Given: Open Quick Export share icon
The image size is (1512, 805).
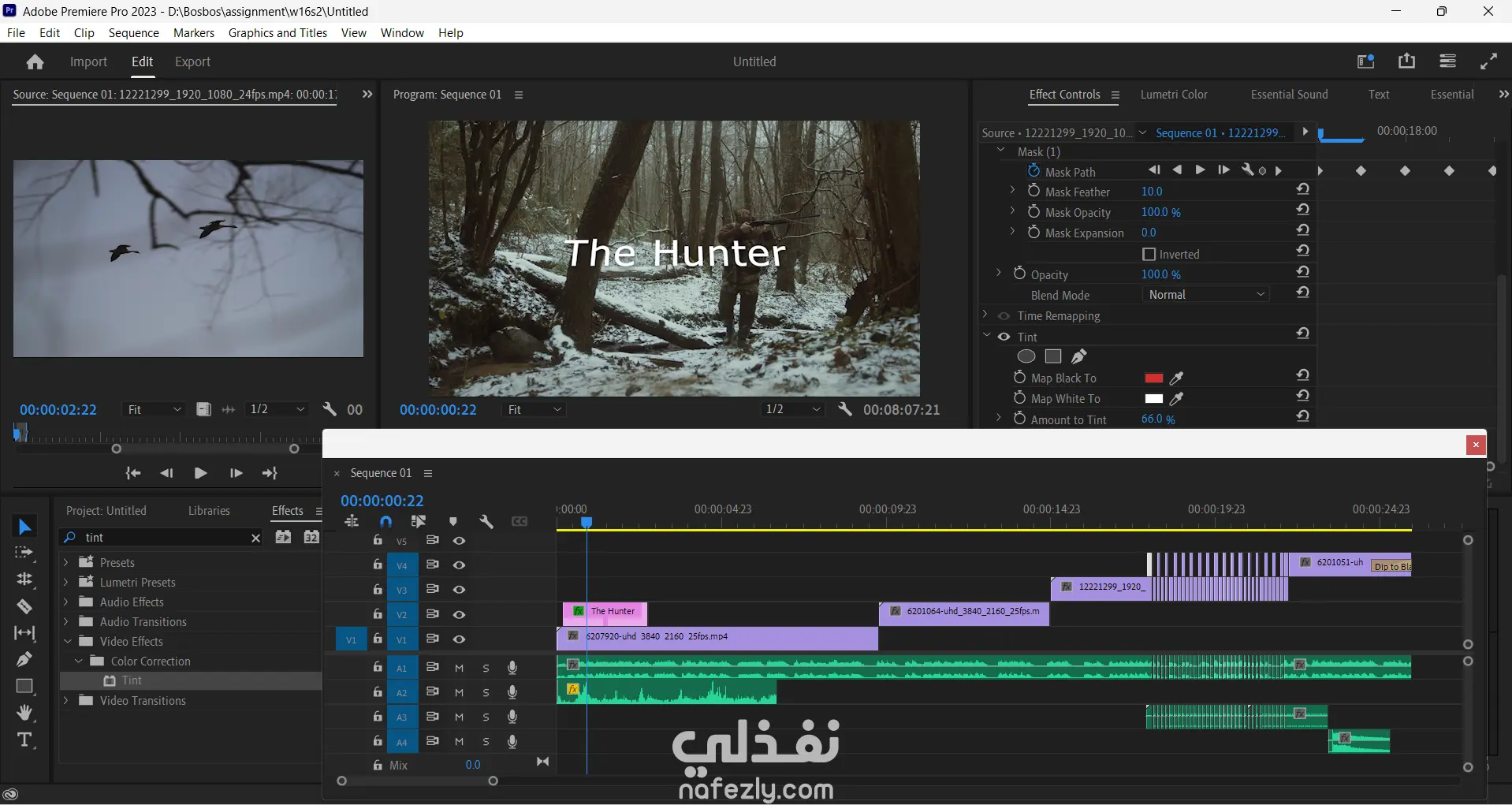Looking at the screenshot, I should [1407, 61].
